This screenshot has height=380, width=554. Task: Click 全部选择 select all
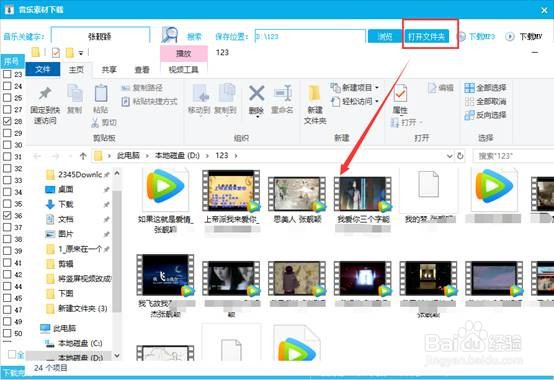coord(485,88)
